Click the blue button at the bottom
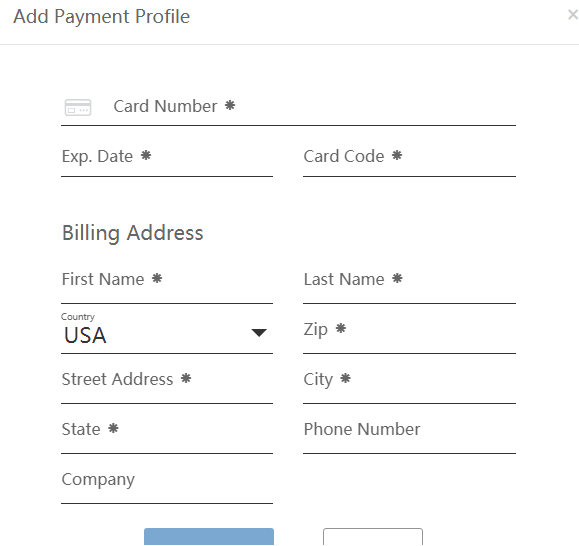 (209, 537)
